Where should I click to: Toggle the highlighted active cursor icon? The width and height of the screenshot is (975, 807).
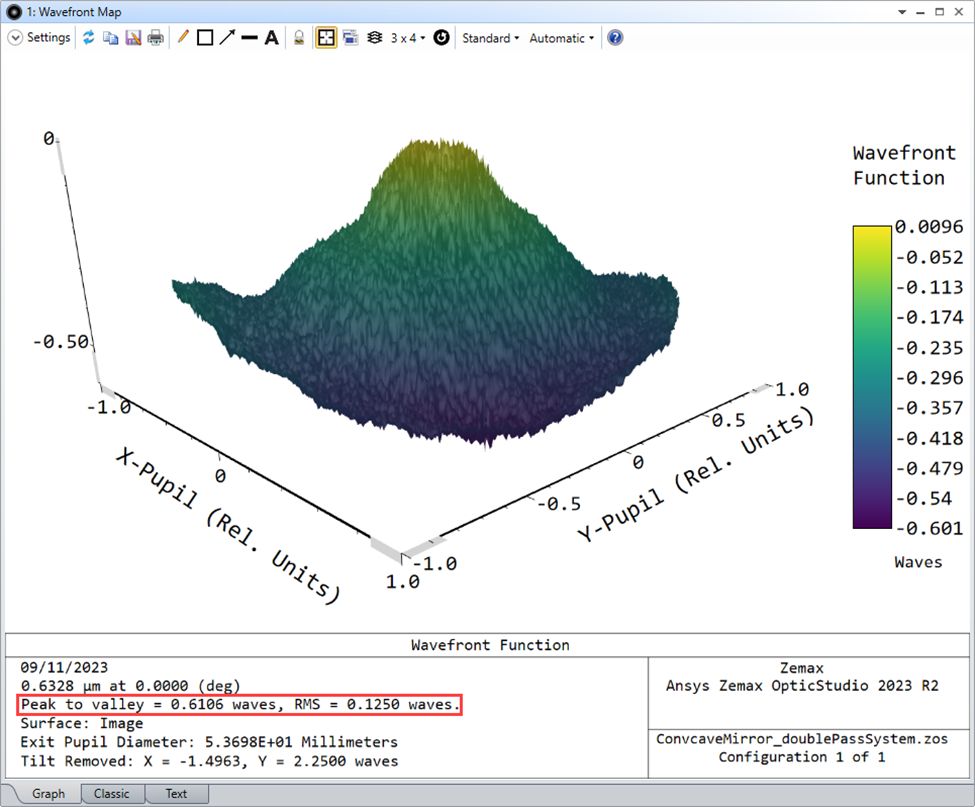(326, 38)
